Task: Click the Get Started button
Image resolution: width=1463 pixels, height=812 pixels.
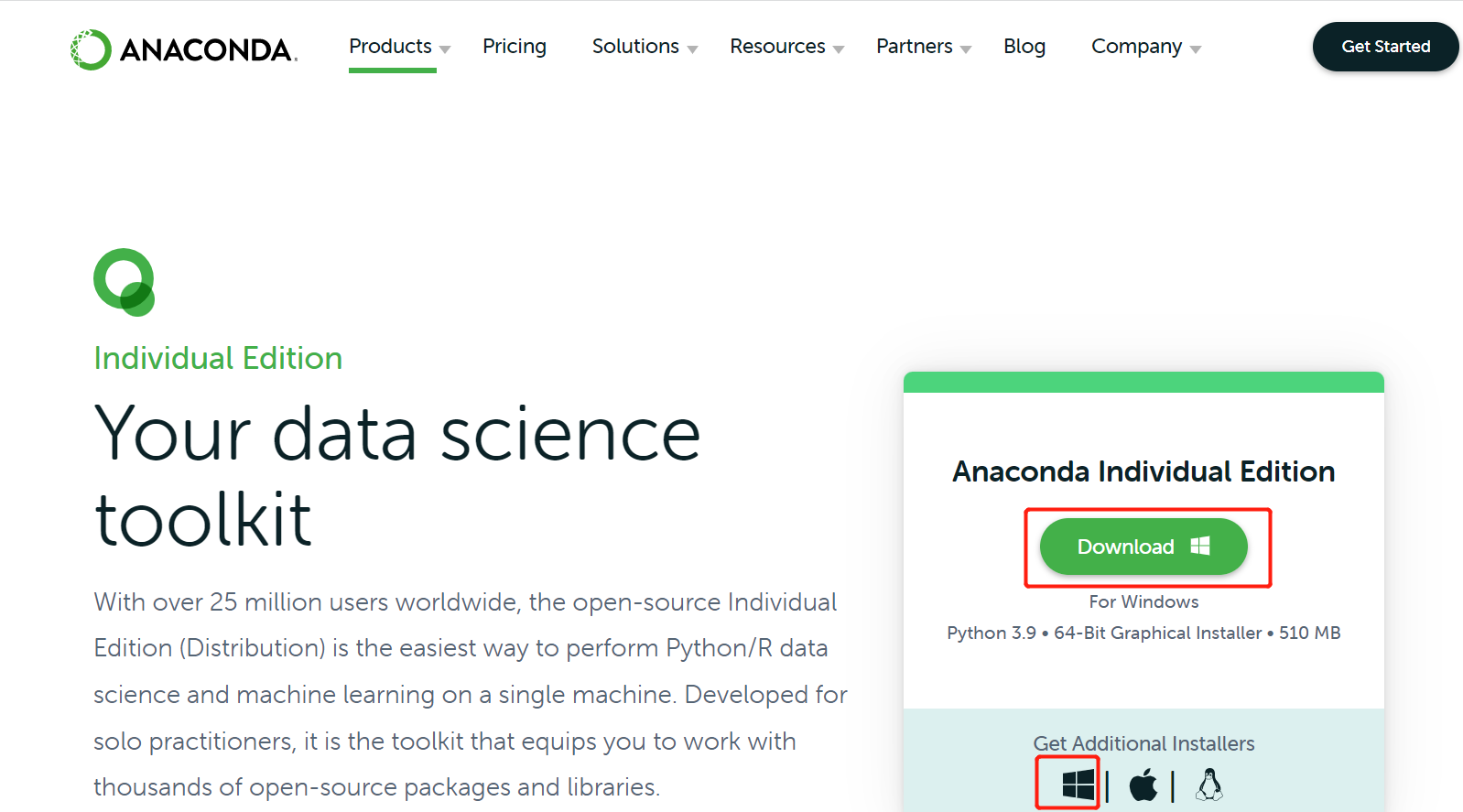Action: click(1386, 47)
